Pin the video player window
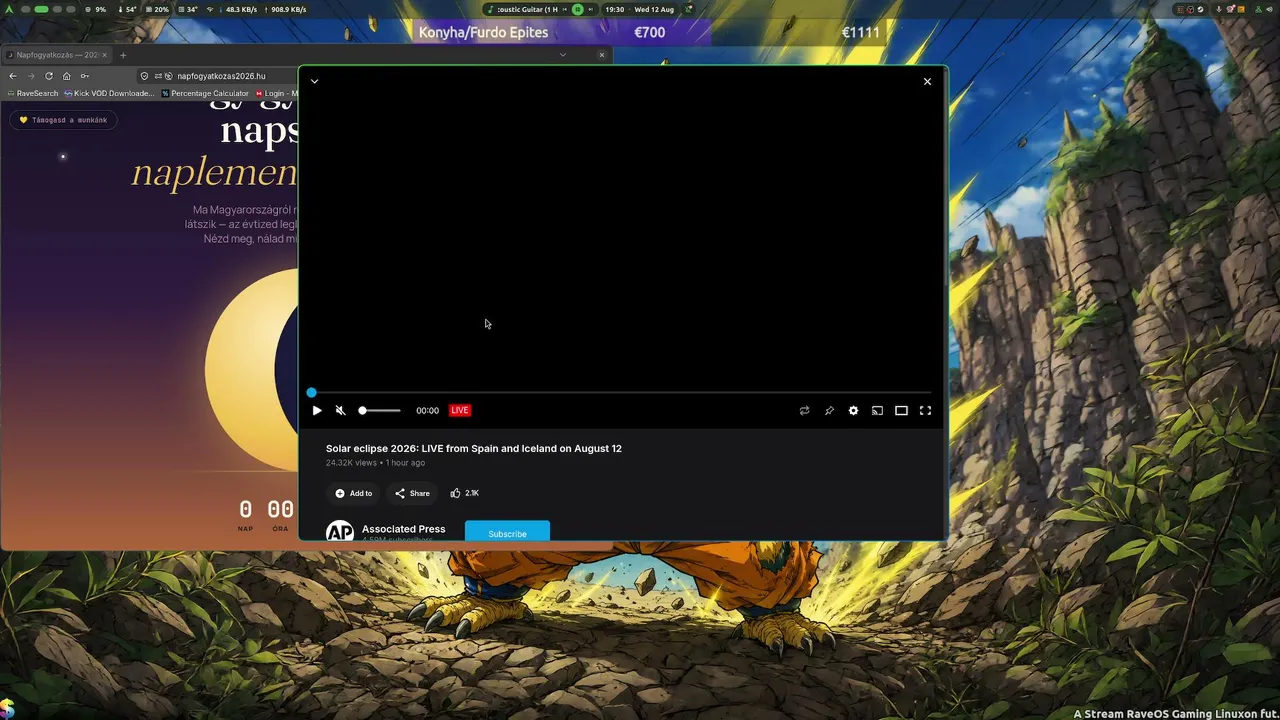 point(829,410)
